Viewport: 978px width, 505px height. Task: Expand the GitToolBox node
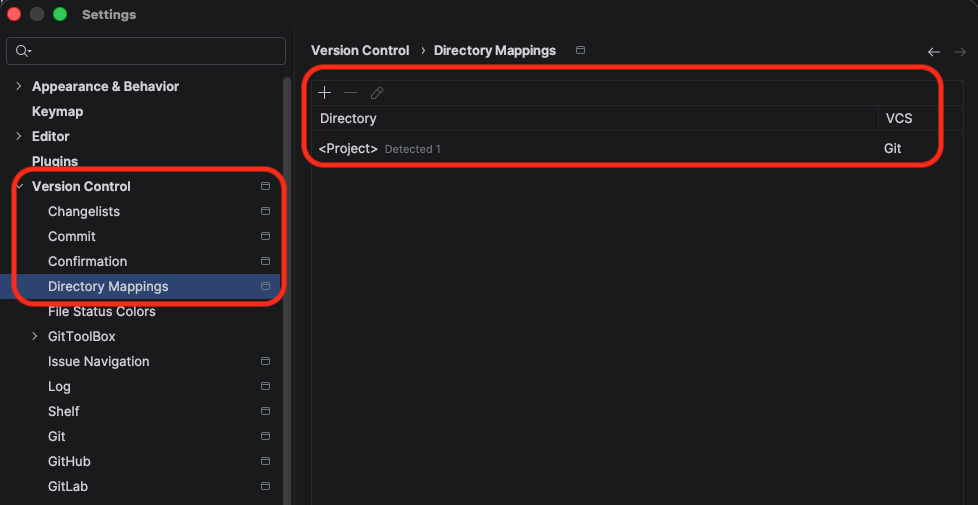35,336
